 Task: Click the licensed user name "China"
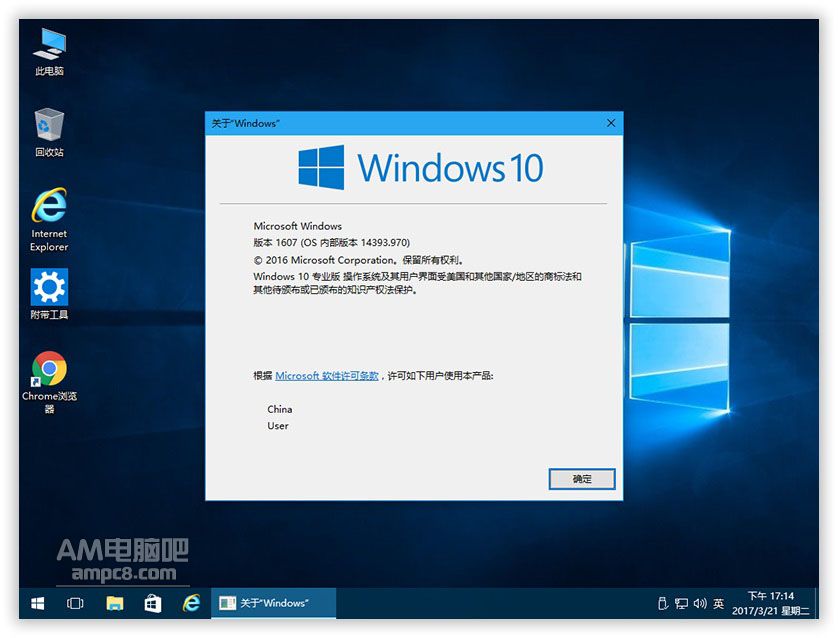(x=280, y=409)
